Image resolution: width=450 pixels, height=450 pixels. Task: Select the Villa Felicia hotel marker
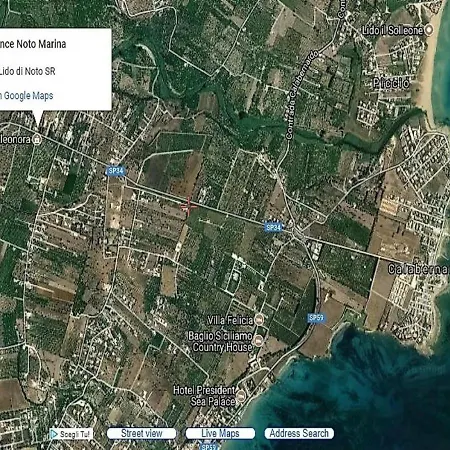259,320
